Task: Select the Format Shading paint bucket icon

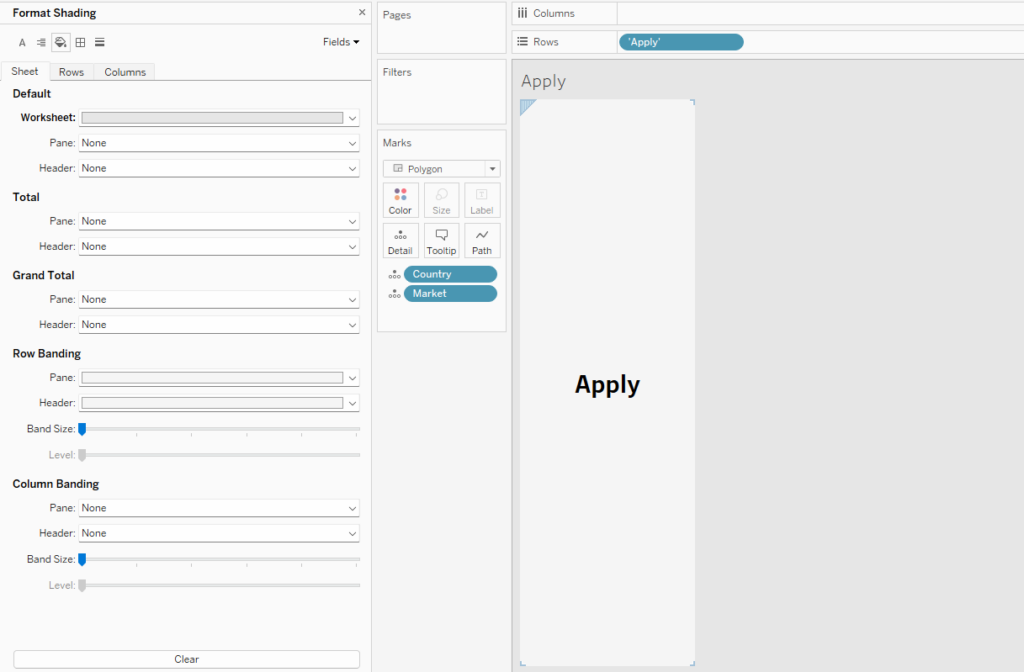Action: pyautogui.click(x=61, y=43)
